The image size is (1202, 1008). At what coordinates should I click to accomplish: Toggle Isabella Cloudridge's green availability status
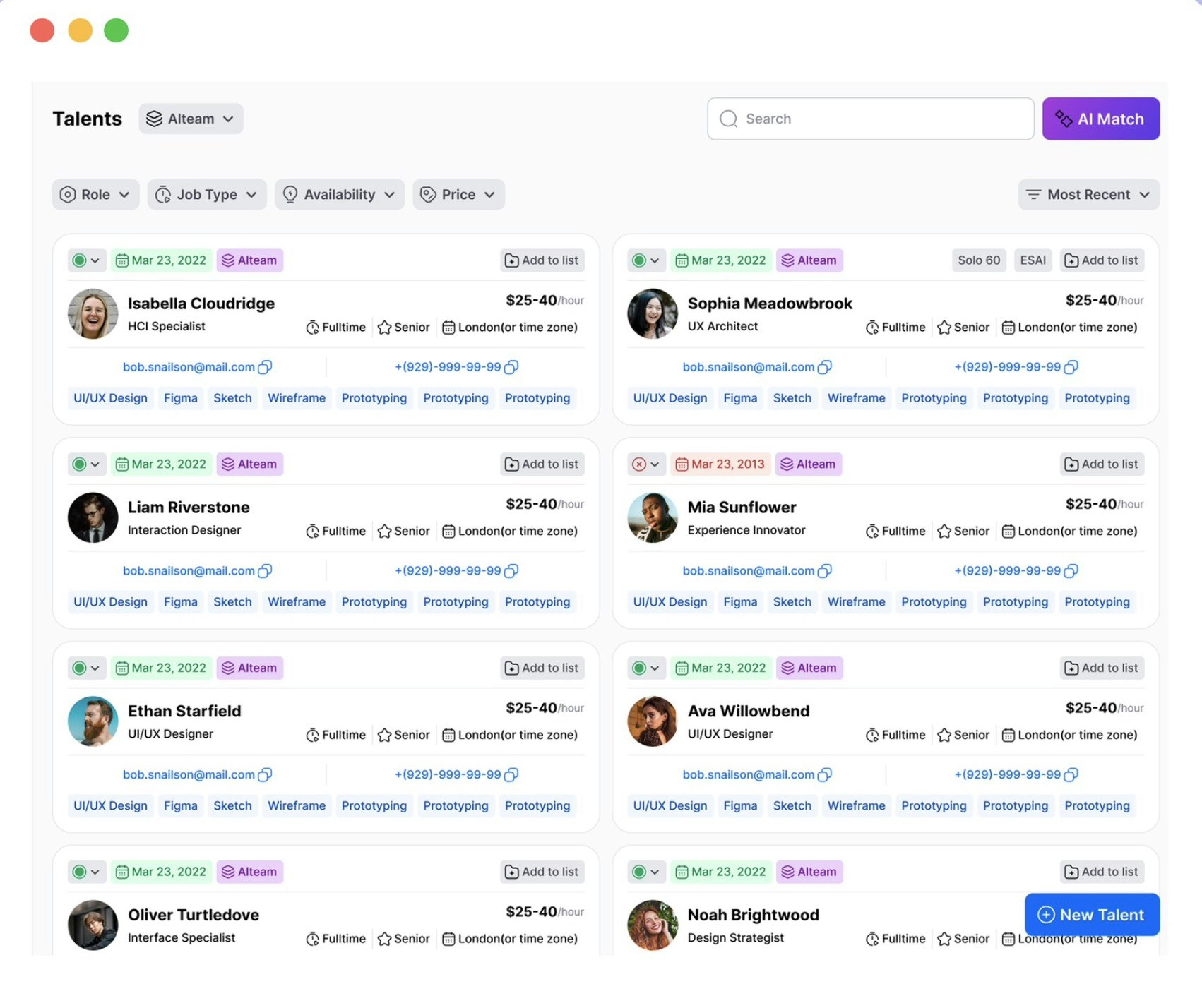click(81, 260)
